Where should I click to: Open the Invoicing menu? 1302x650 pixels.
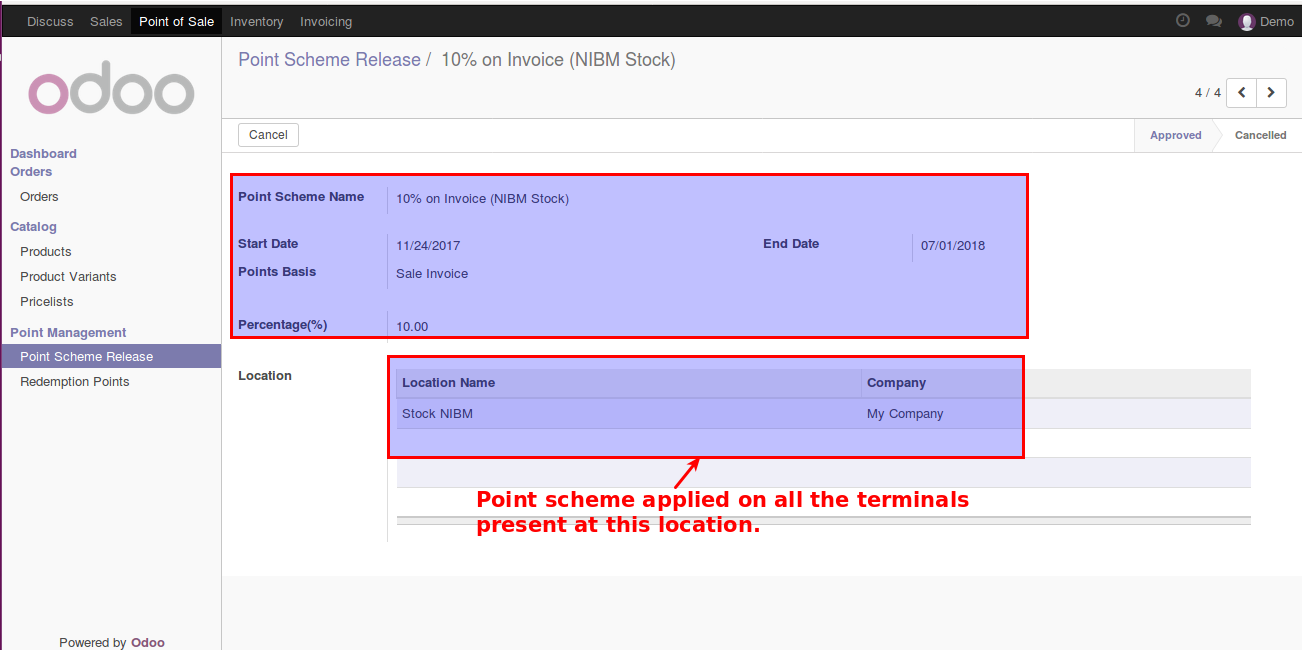(x=326, y=21)
